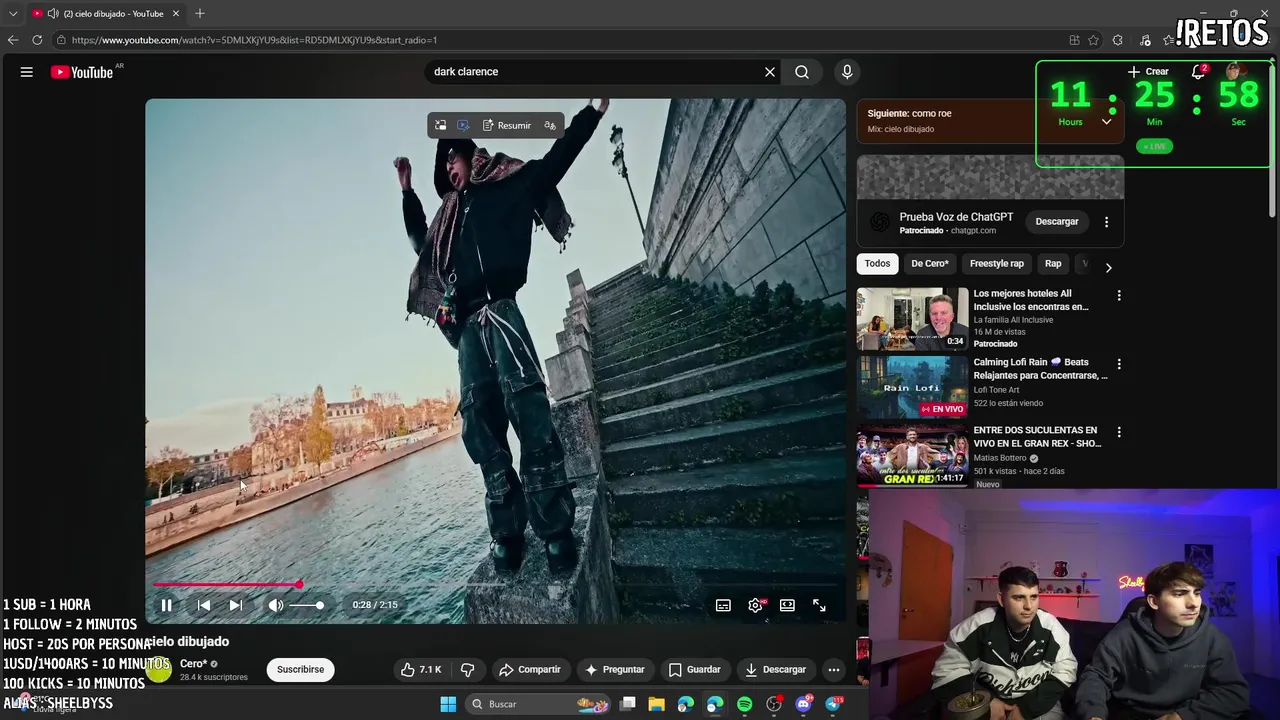The height and width of the screenshot is (720, 1280).
Task: Open the Calming Lofi Rain live thumbnail
Action: [912, 387]
